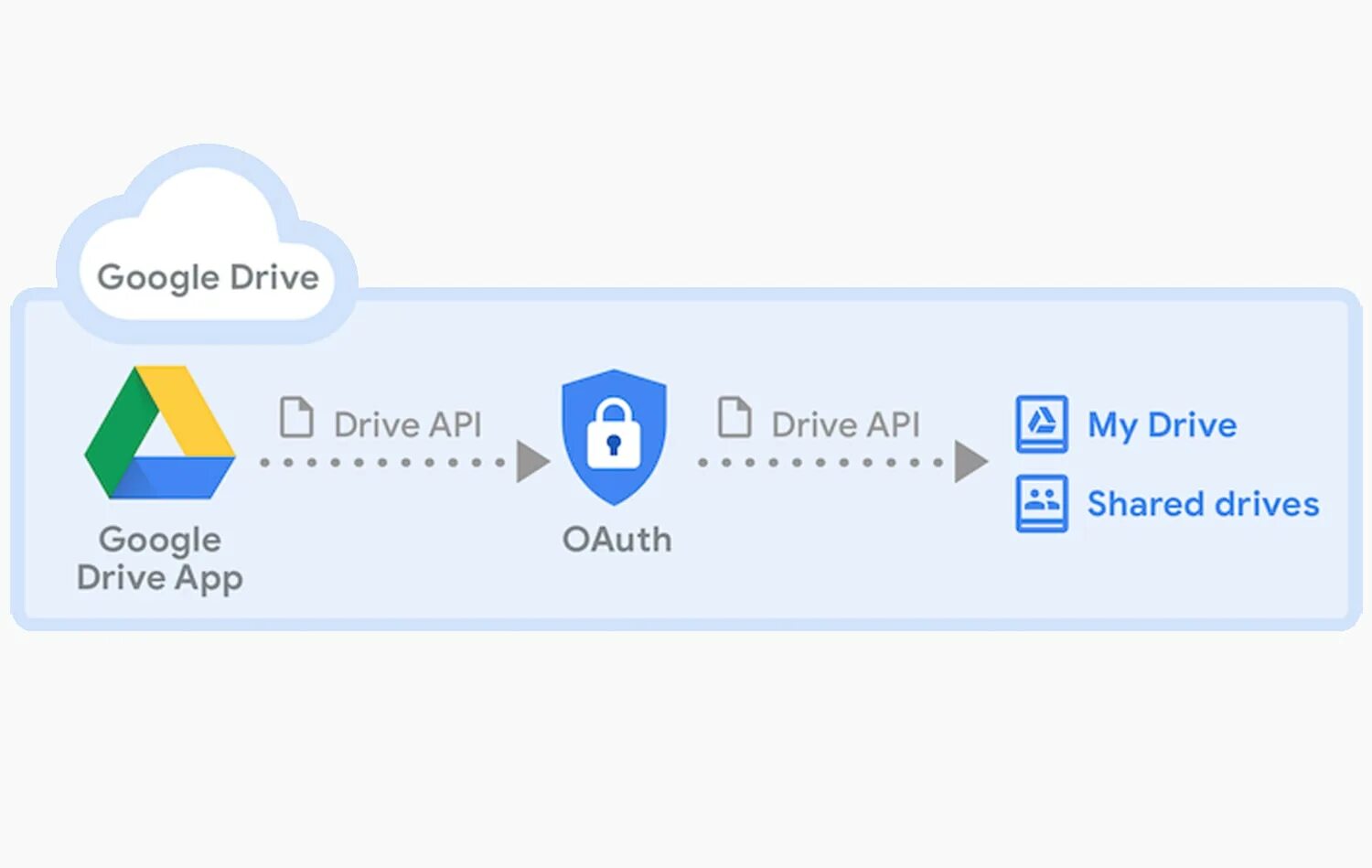Image resolution: width=1372 pixels, height=868 pixels.
Task: Open the My Drive link text
Action: (1162, 425)
